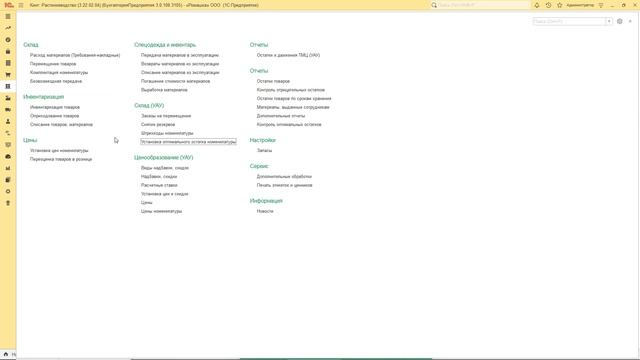Screen dimensions: 640x360
Task: Open Материалы, выданные сотрудникам report
Action: pyautogui.click(x=293, y=107)
